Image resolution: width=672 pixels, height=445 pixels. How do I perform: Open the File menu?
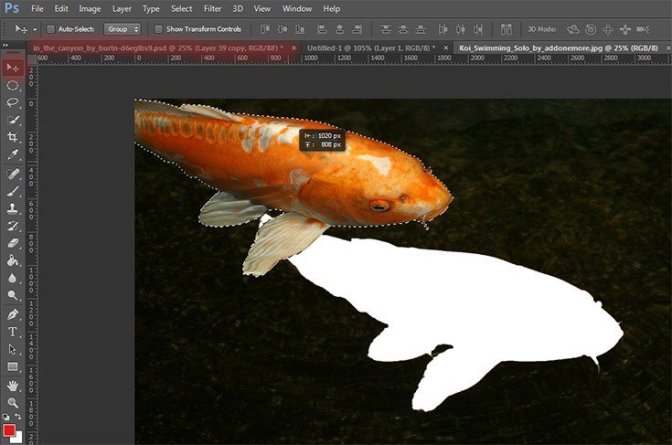tap(37, 9)
